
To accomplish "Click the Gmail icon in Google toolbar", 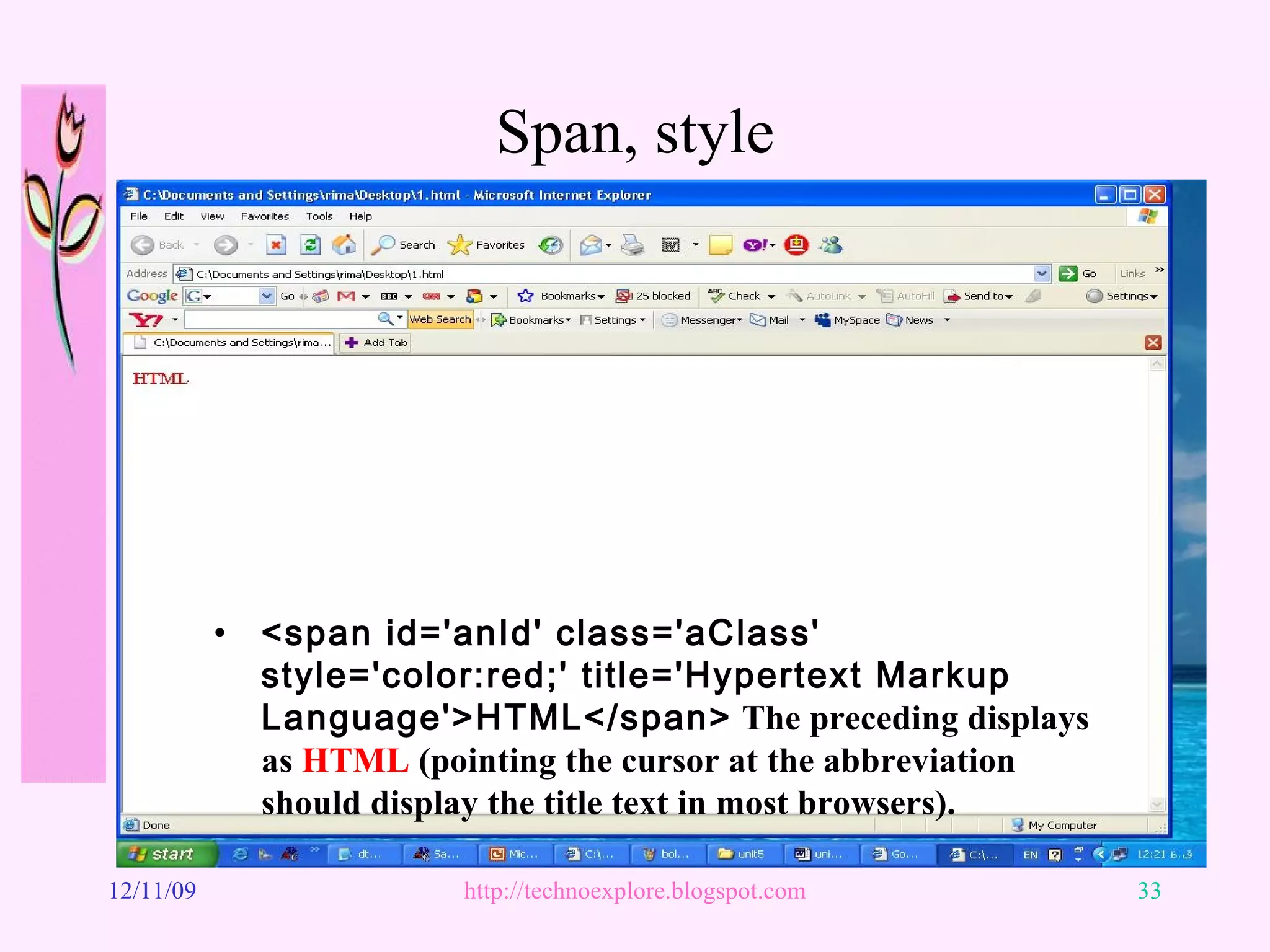I will [346, 296].
